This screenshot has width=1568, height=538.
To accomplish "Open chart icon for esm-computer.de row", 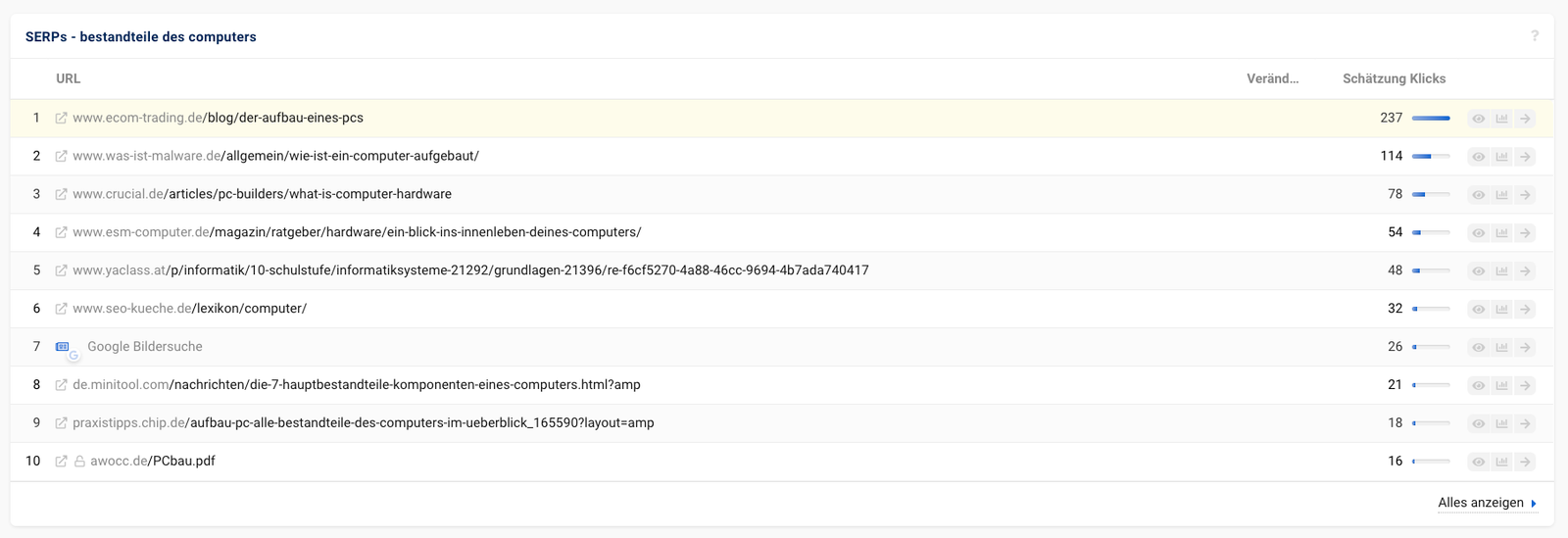I will tap(1501, 233).
